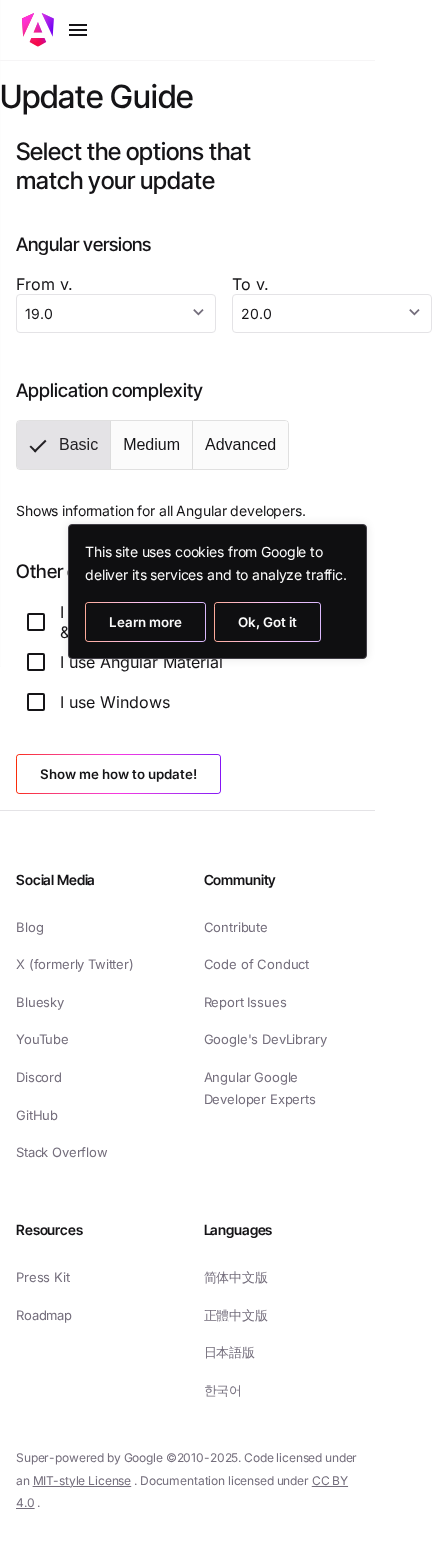Viewport: 432px width, 1543px height.
Task: Open the MIT-style License link
Action: (82, 1481)
